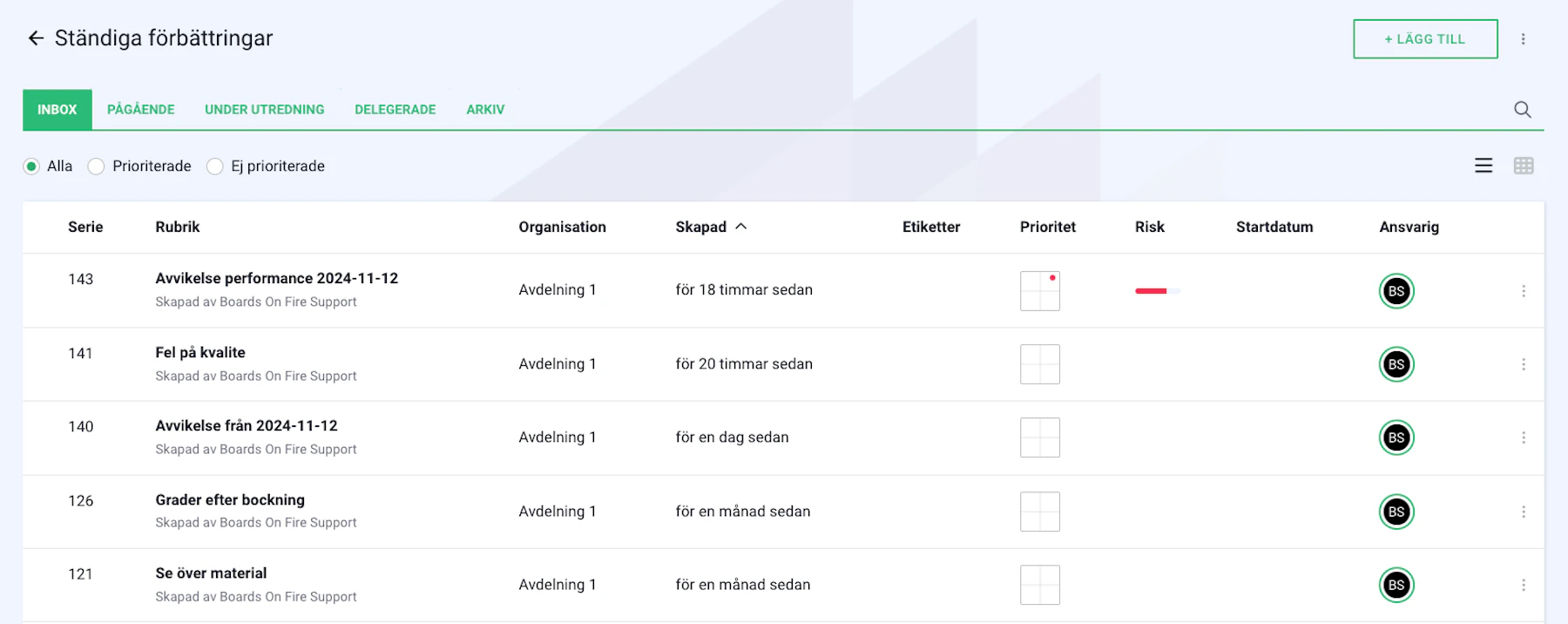Switch to list view layout
The height and width of the screenshot is (624, 1568).
tap(1484, 166)
